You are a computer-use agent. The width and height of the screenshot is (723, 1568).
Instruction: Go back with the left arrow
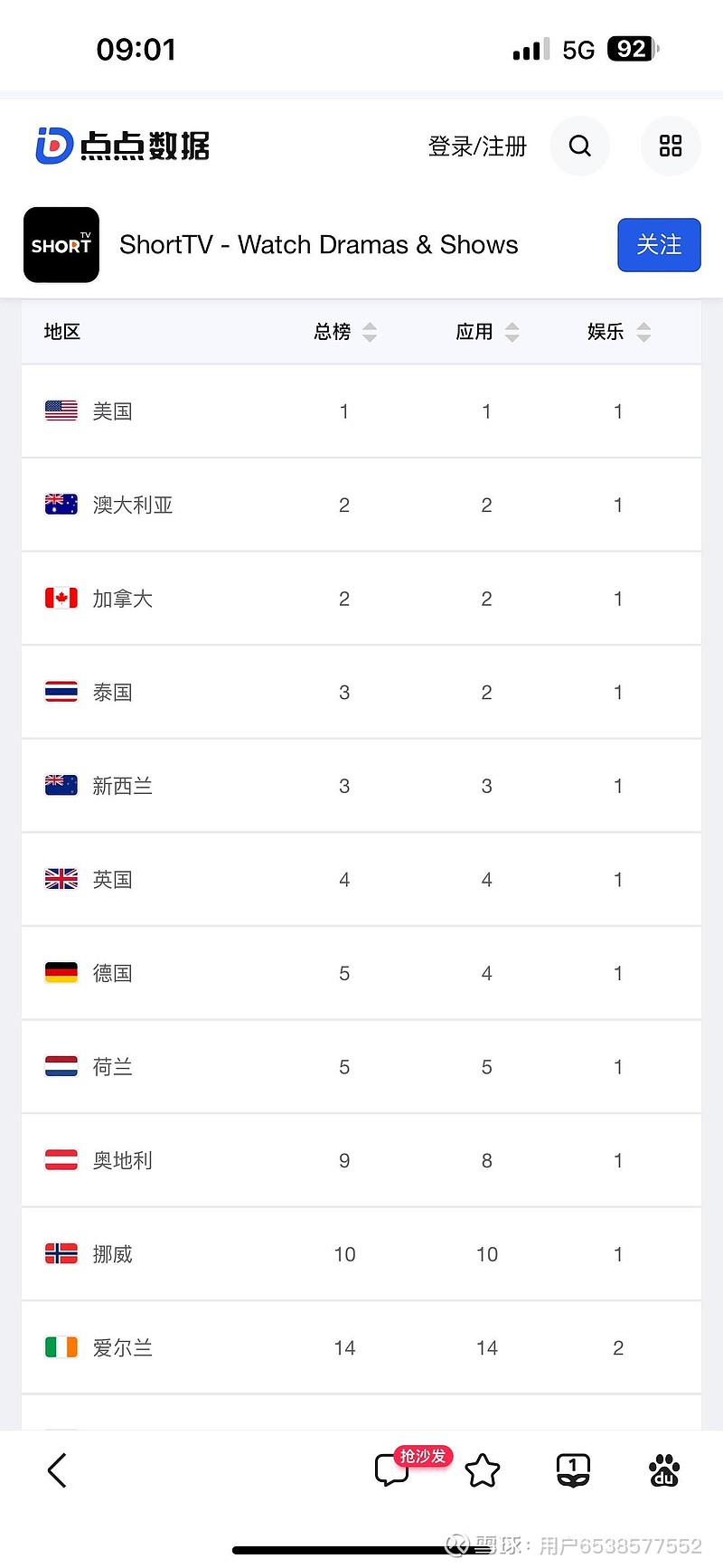click(57, 1470)
